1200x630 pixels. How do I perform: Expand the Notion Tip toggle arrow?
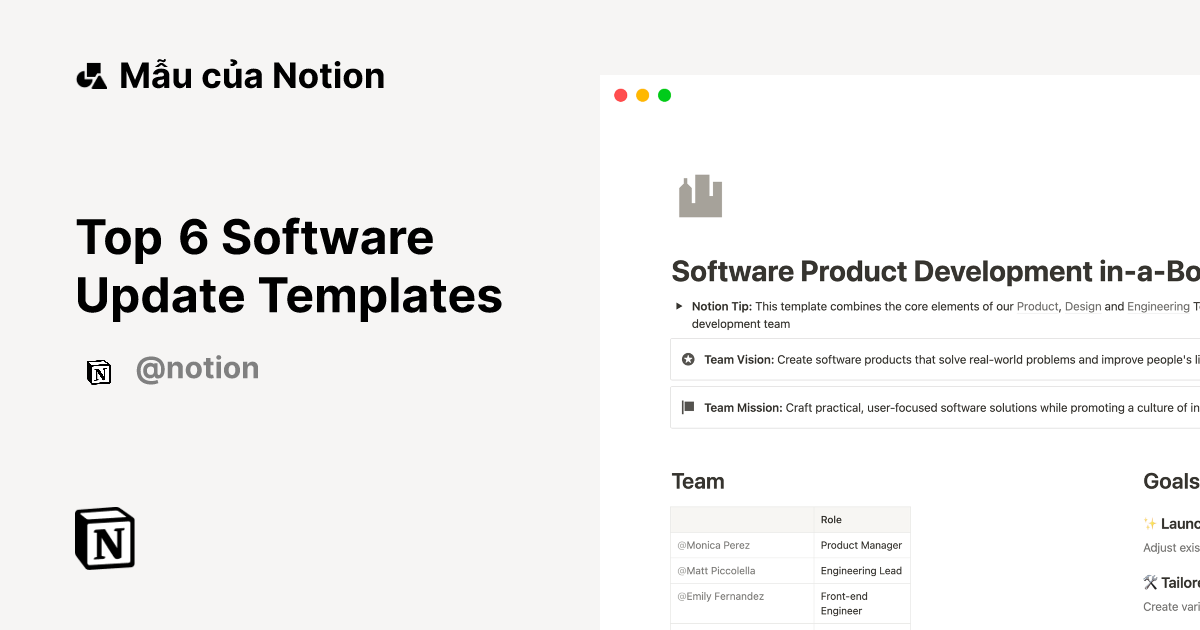[679, 306]
